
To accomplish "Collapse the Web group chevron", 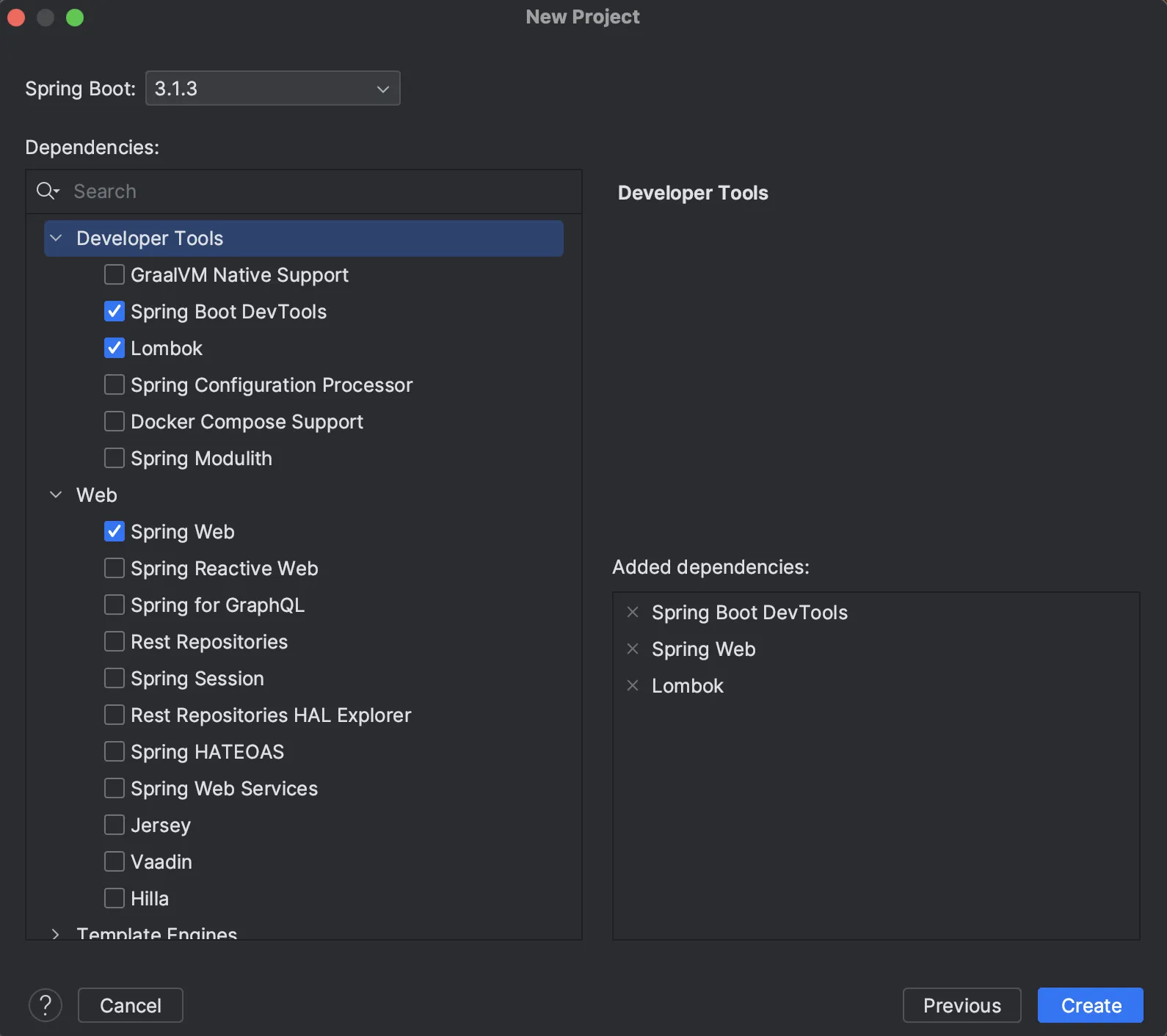I will coord(56,495).
